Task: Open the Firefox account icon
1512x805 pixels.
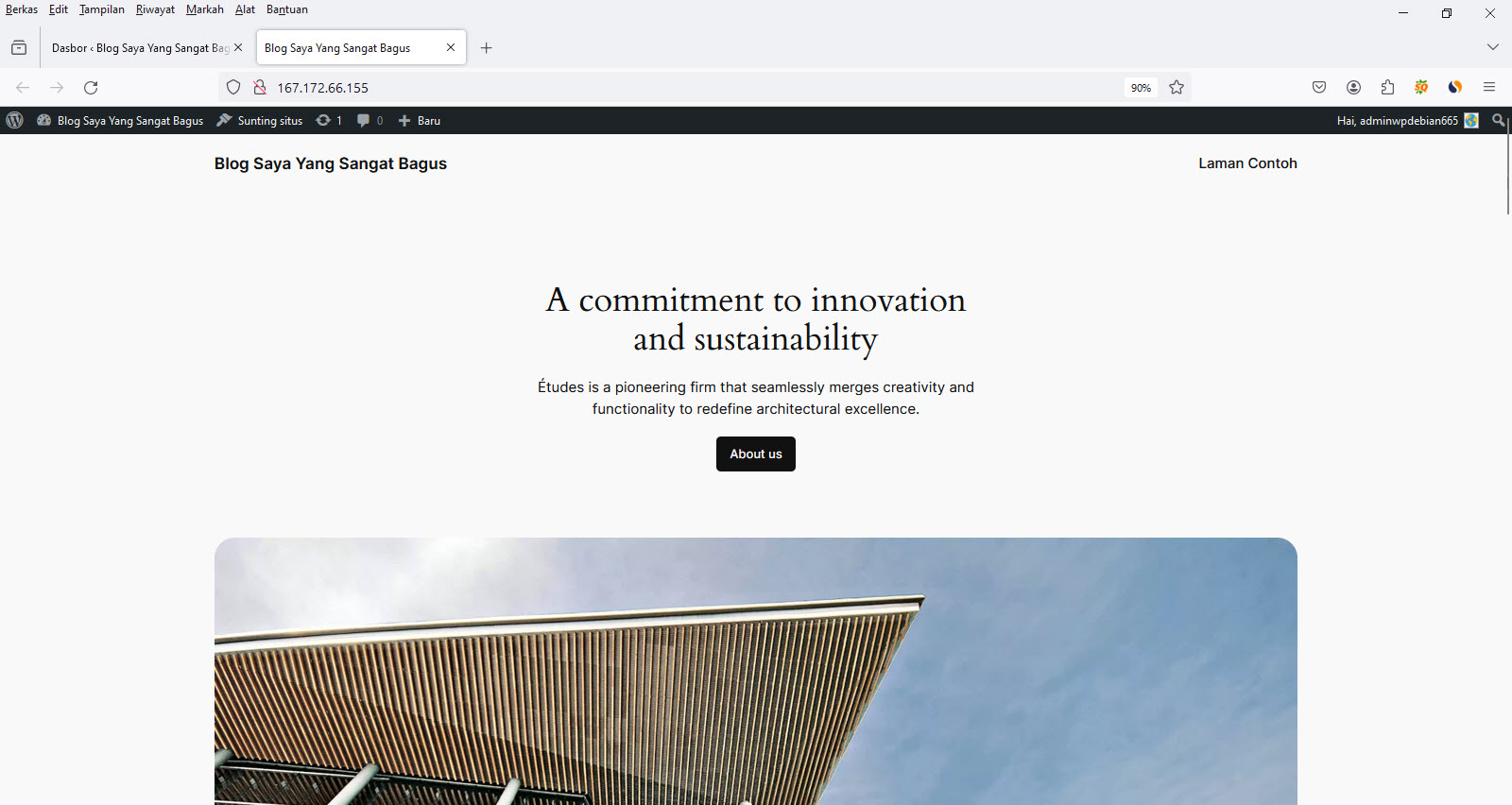Action: (1353, 88)
